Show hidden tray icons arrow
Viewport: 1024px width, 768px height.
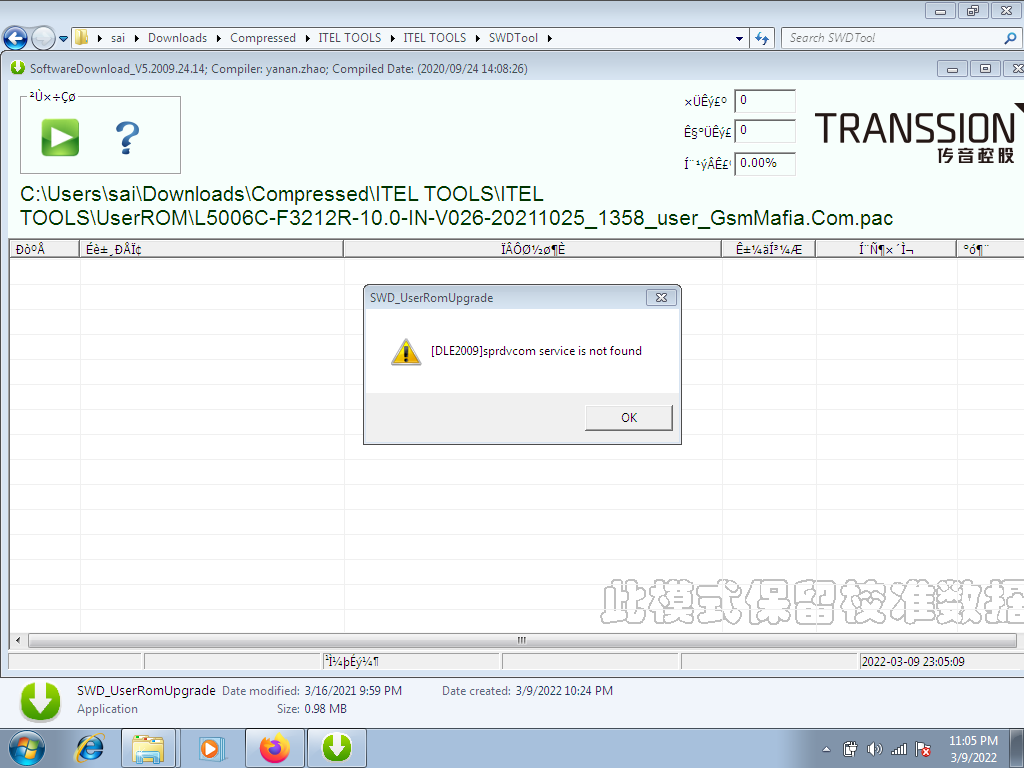click(827, 749)
